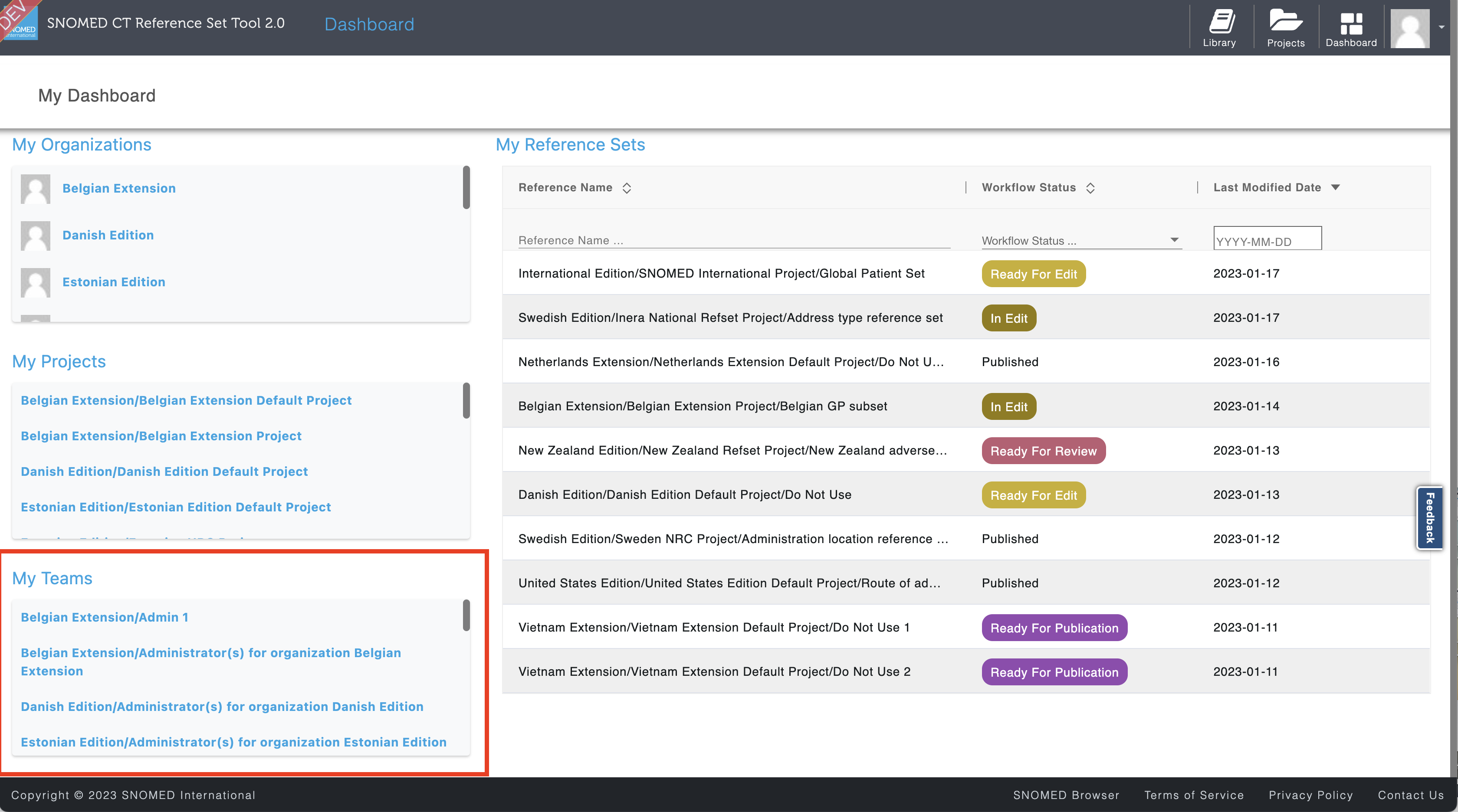Viewport: 1458px width, 812px height.
Task: Click the My Teams panel scrollbar
Action: (466, 615)
